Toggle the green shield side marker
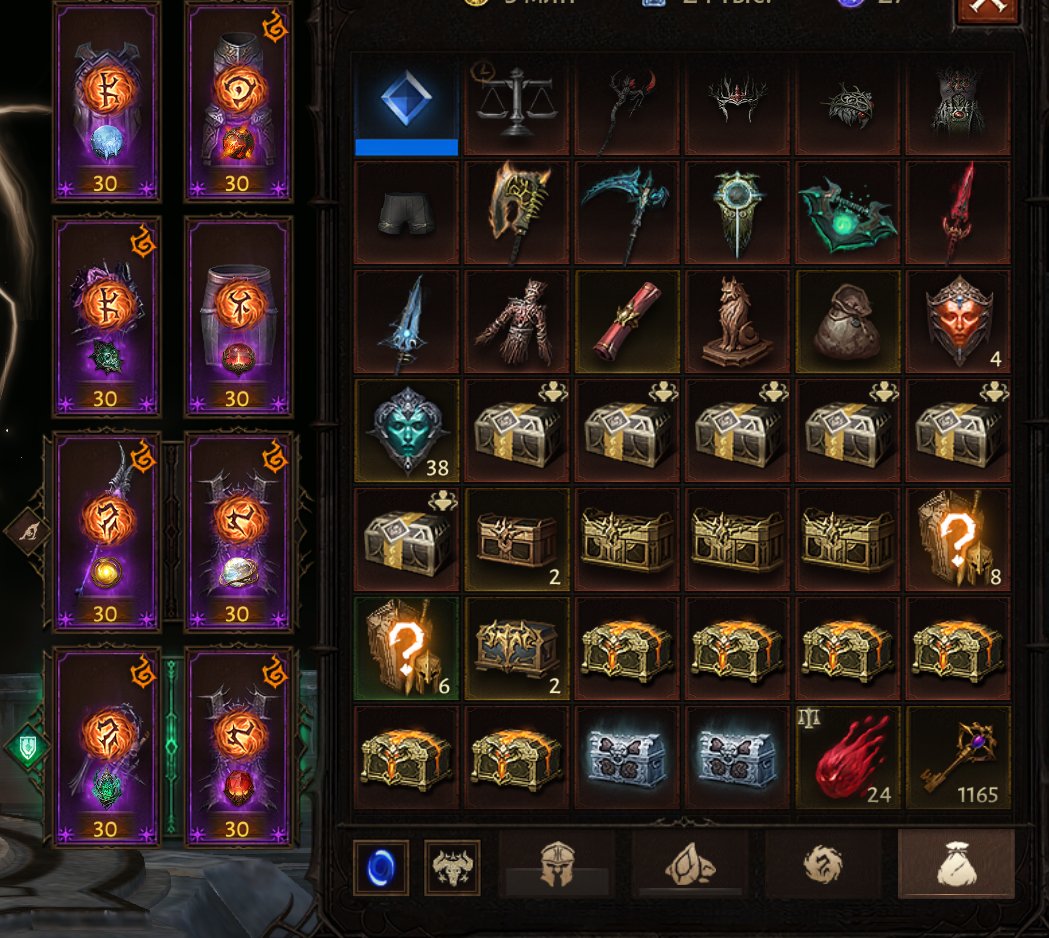 point(27,747)
